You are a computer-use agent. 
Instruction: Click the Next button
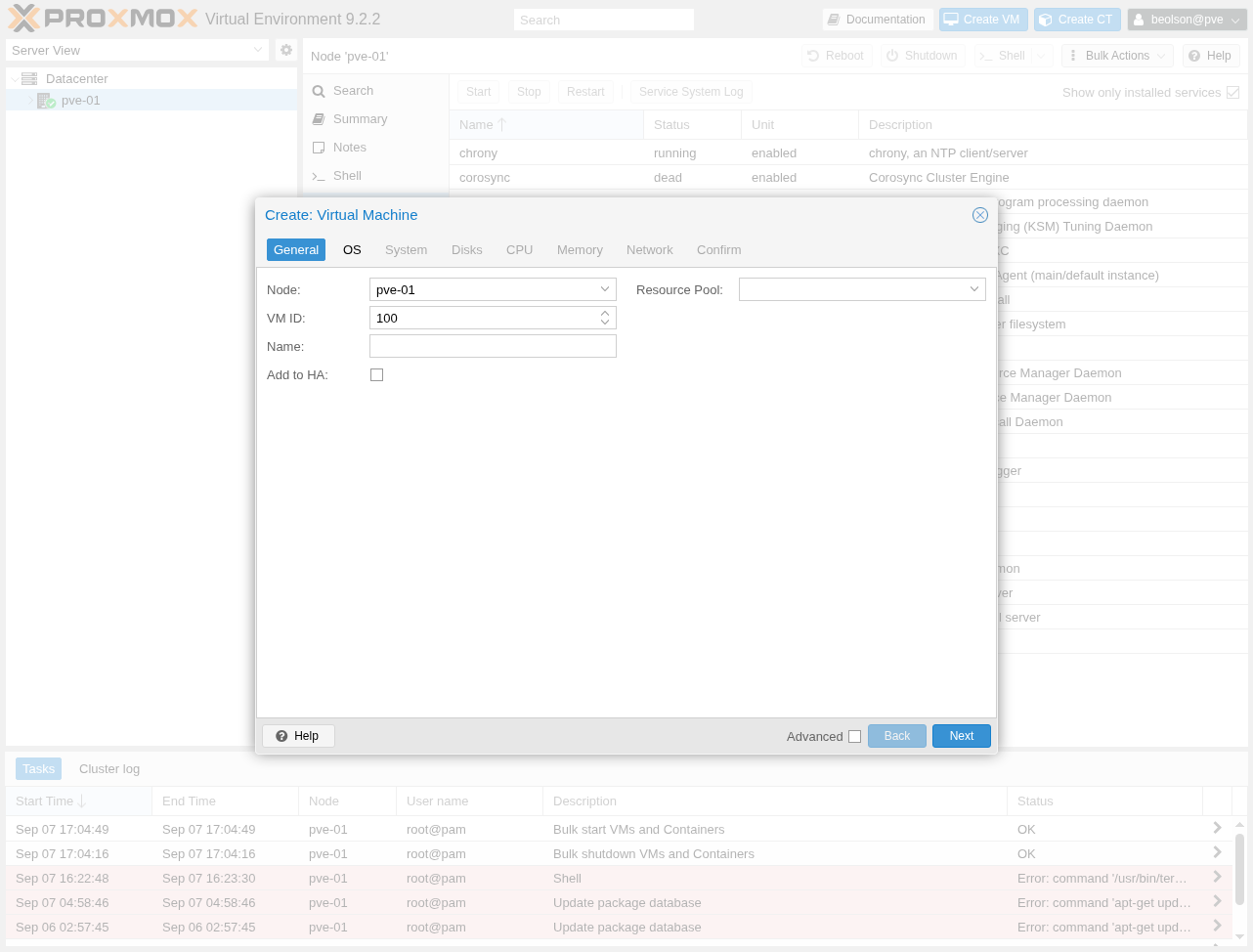[x=962, y=736]
